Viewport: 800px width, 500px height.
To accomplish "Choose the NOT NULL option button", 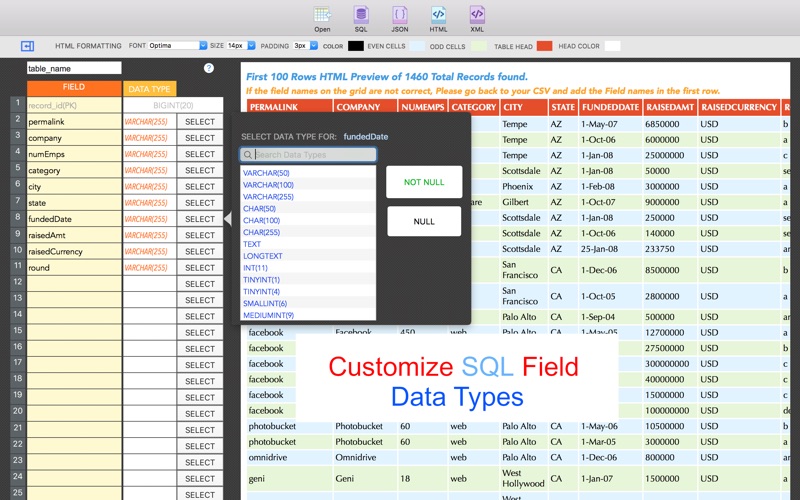I will point(424,182).
